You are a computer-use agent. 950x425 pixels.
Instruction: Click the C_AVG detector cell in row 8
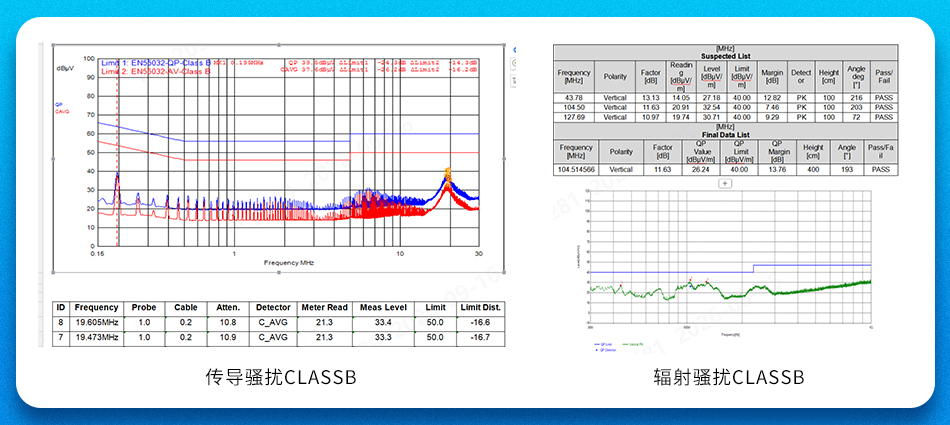pos(273,323)
